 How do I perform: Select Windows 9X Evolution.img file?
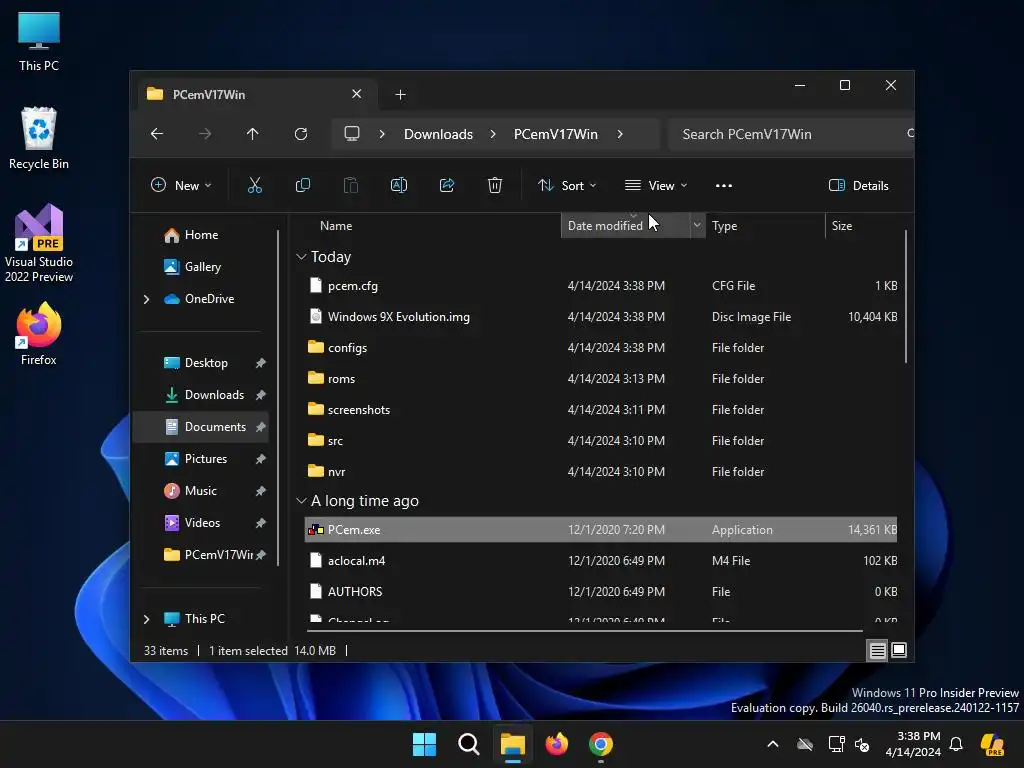click(398, 317)
